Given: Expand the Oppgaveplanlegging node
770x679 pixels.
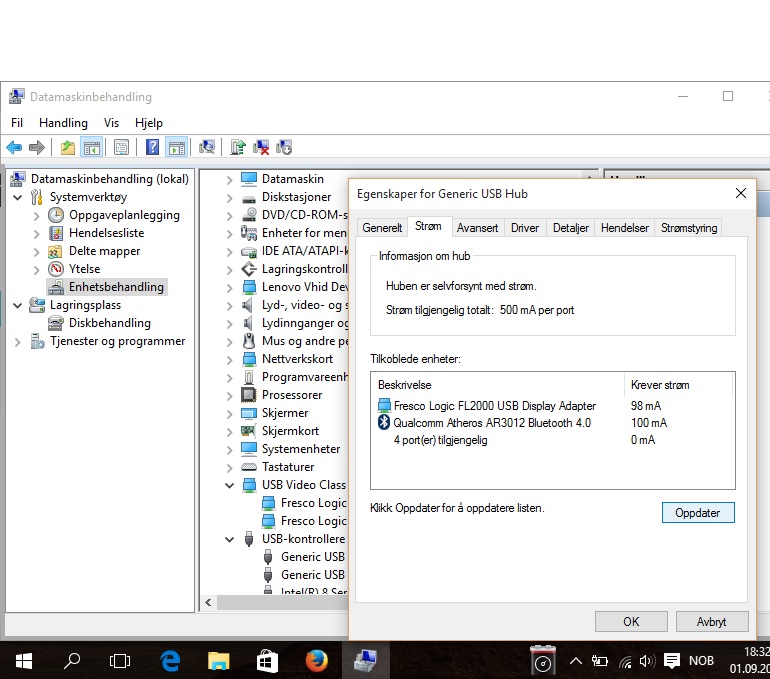Looking at the screenshot, I should (x=36, y=216).
